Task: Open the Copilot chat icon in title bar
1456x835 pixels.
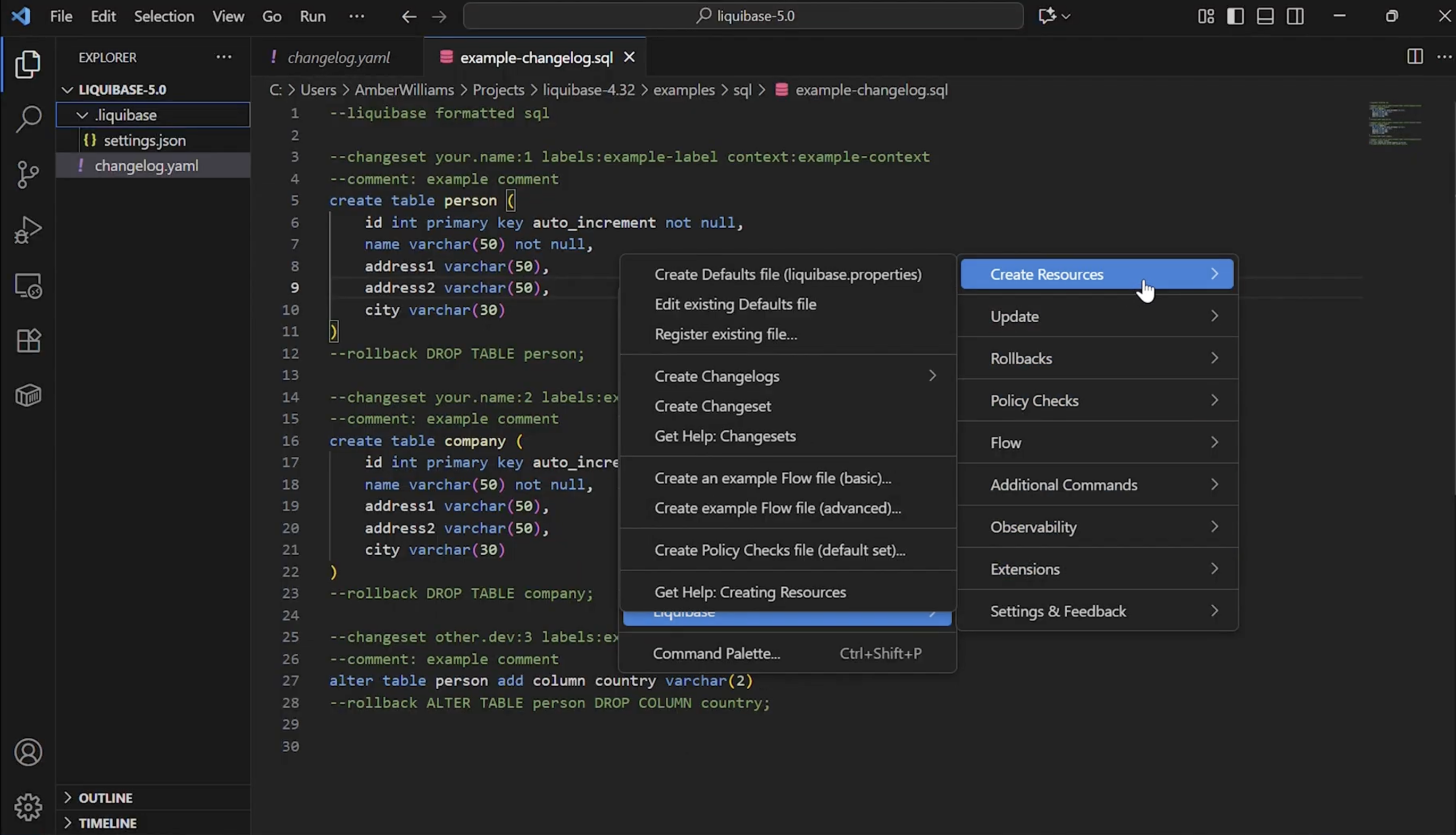Action: pyautogui.click(x=1047, y=15)
